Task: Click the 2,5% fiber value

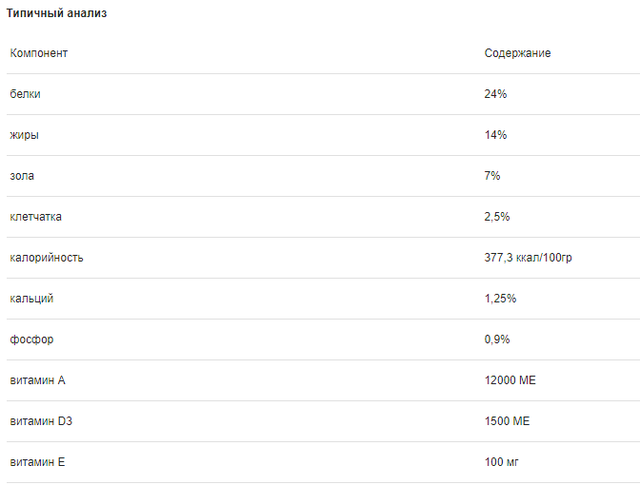Action: 497,216
